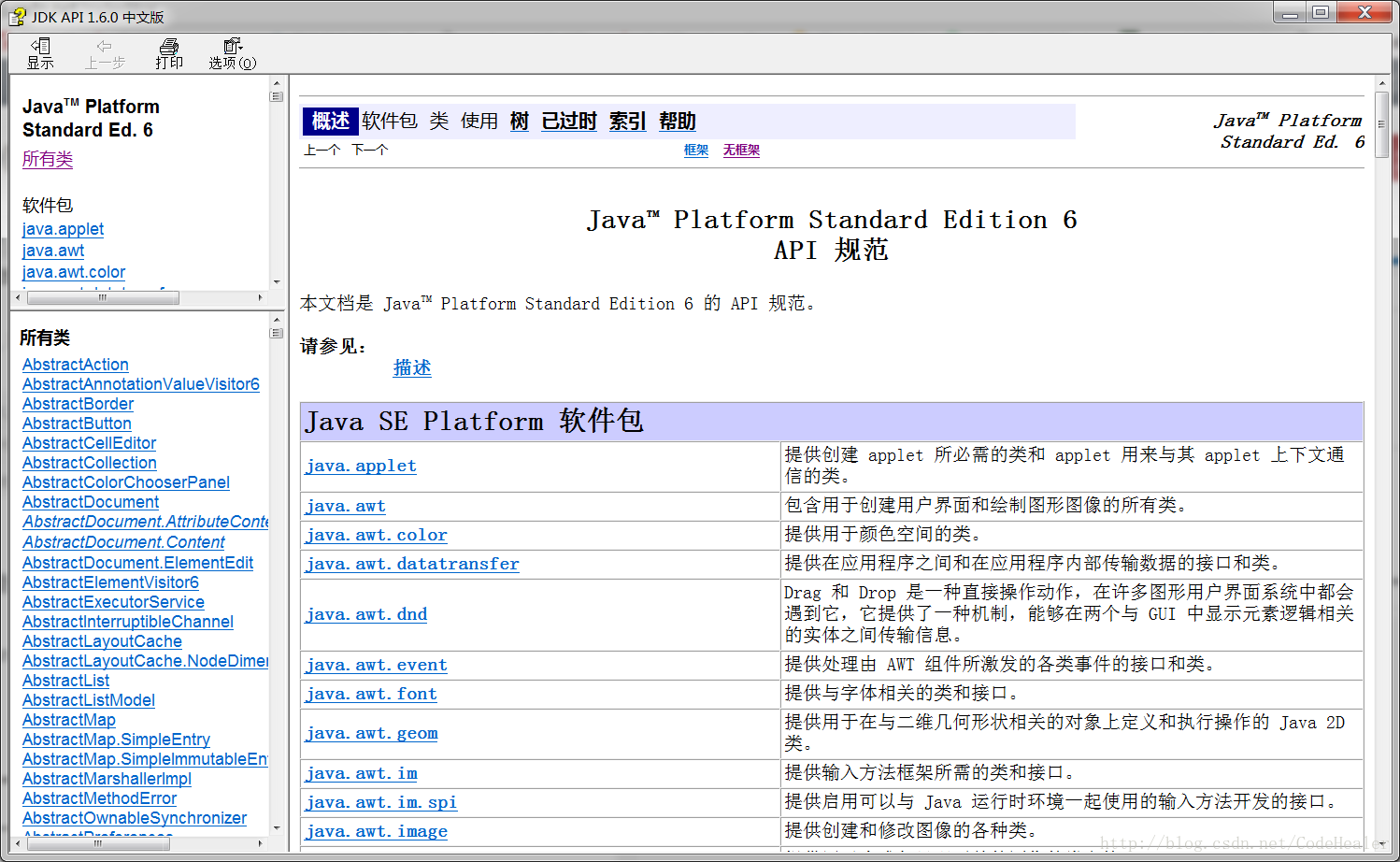Select the 已过时 navigation item
Viewport: 1400px width, 862px height.
pos(569,121)
